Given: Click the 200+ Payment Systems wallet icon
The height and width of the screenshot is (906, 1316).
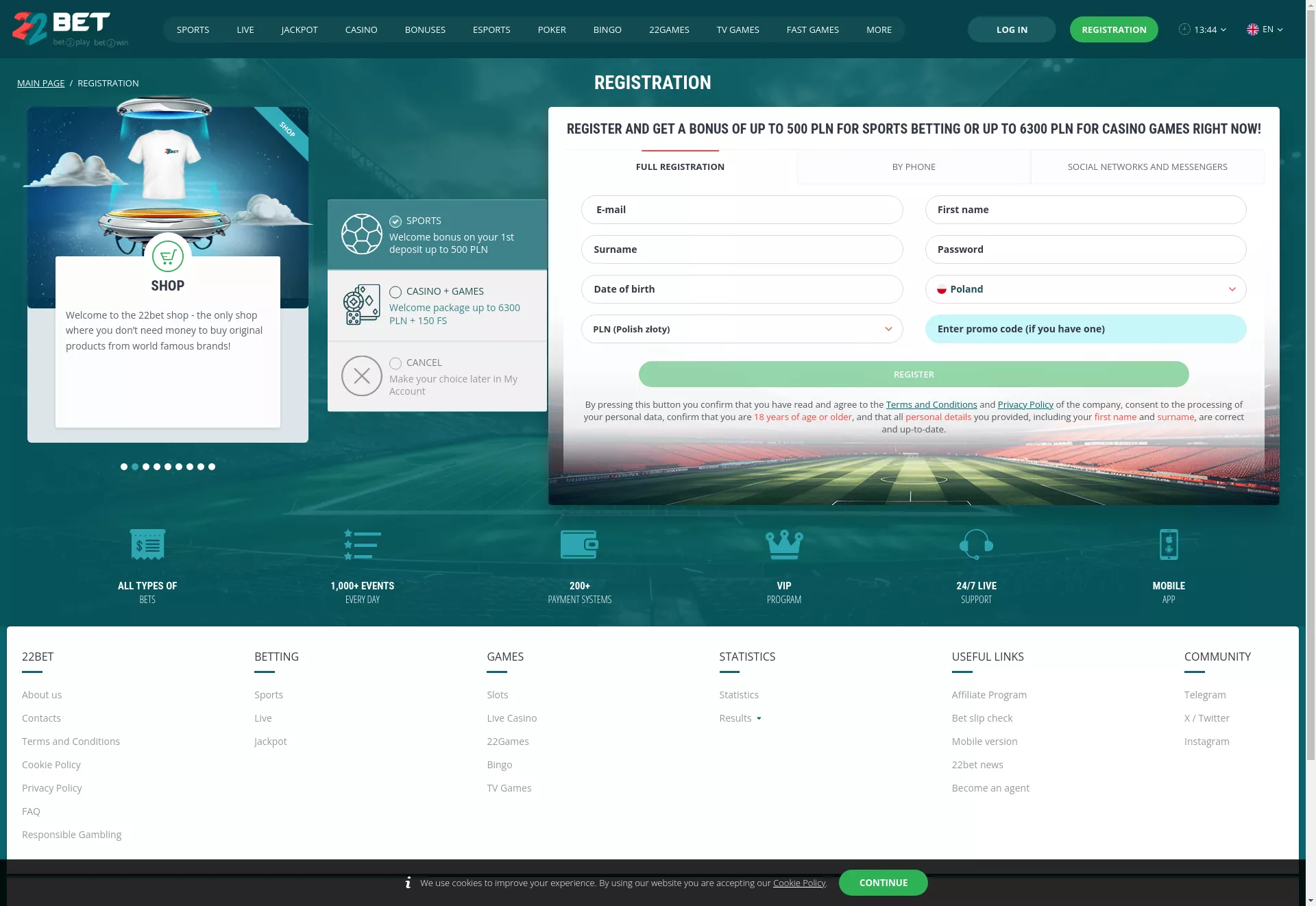Looking at the screenshot, I should click(x=579, y=545).
